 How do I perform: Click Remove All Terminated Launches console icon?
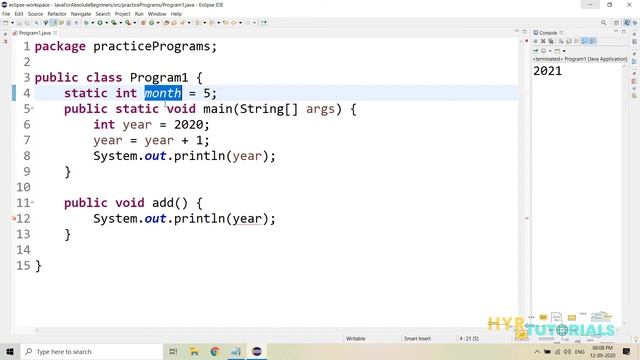click(x=551, y=41)
